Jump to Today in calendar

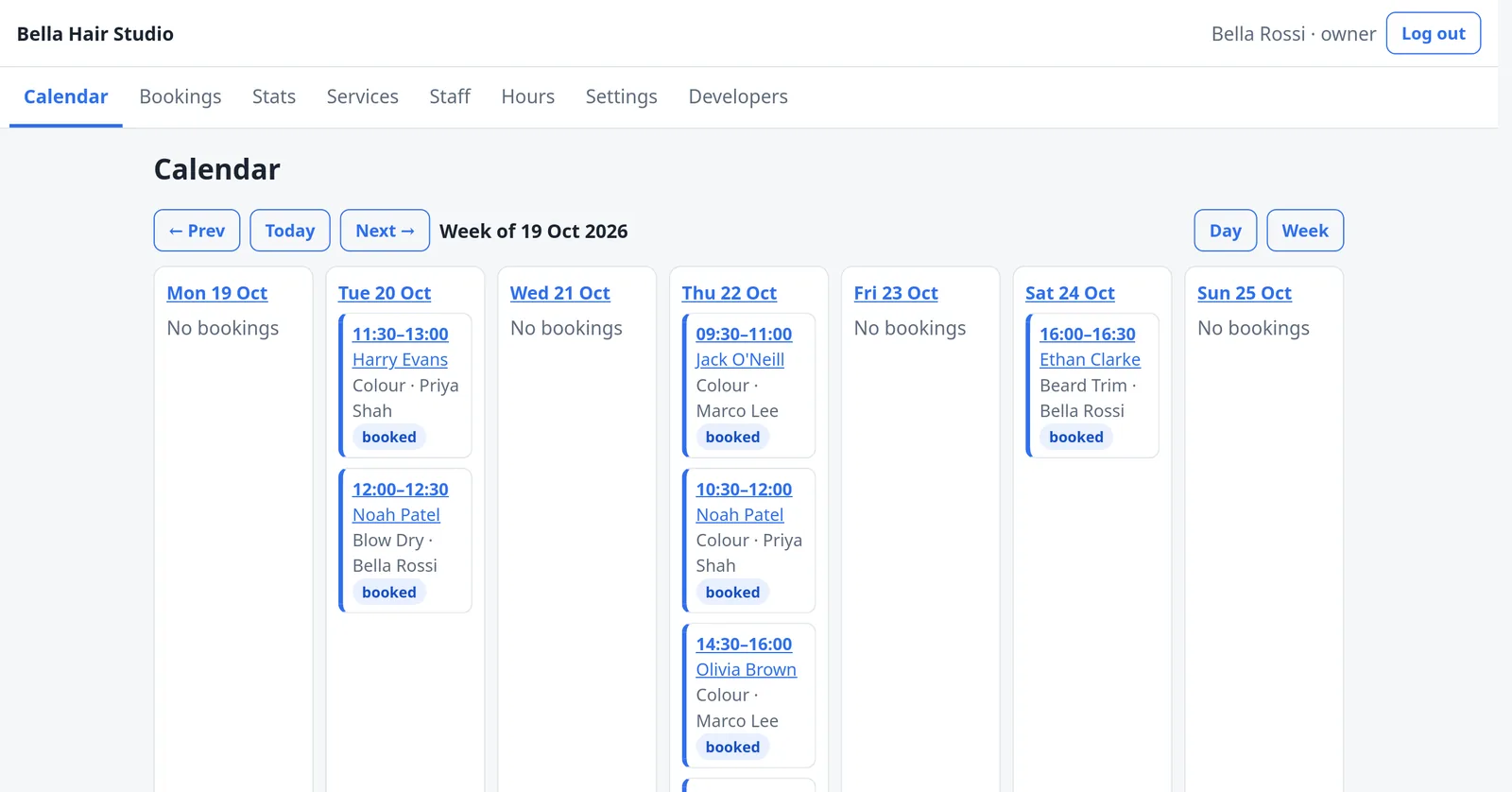tap(289, 231)
